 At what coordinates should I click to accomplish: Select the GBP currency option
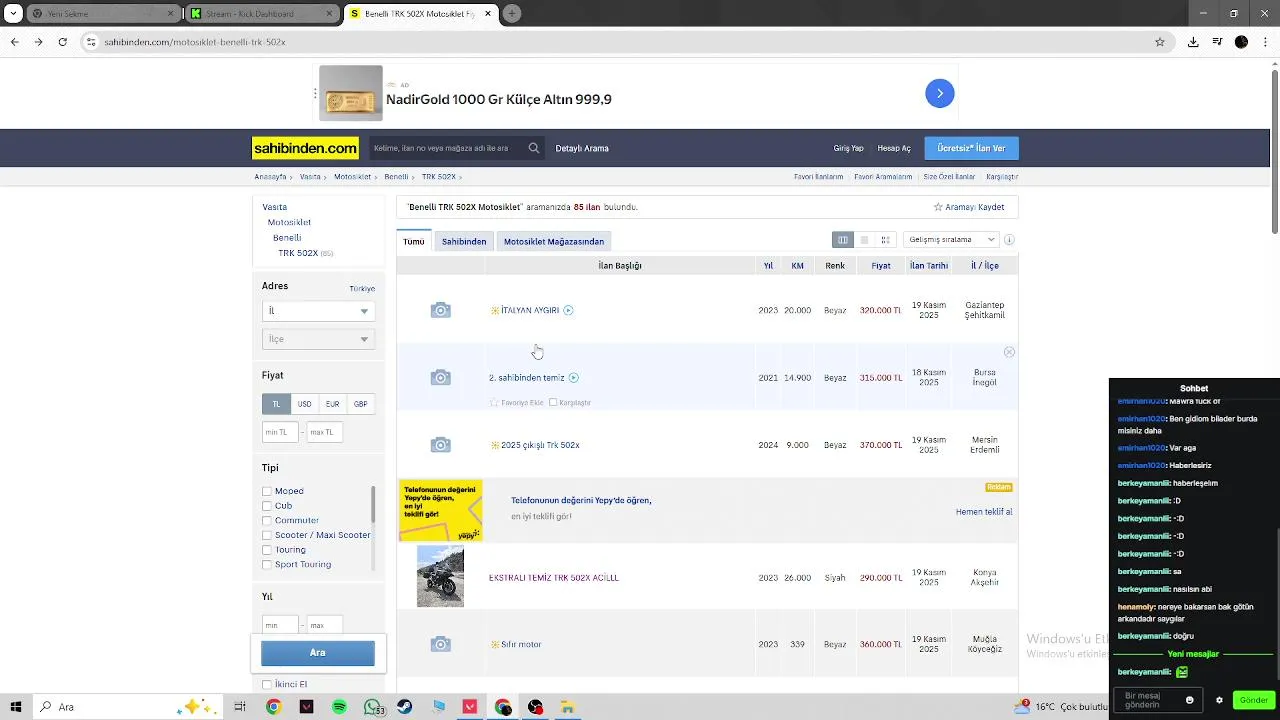coord(360,404)
